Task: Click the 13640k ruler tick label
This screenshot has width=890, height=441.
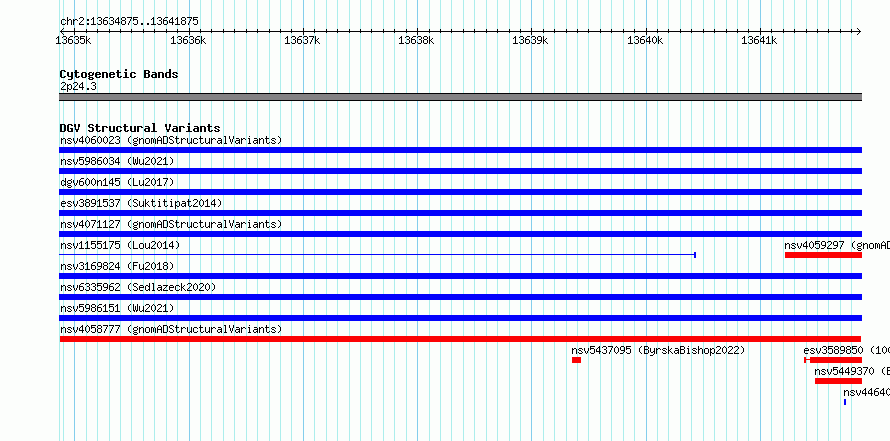Action: click(x=645, y=40)
